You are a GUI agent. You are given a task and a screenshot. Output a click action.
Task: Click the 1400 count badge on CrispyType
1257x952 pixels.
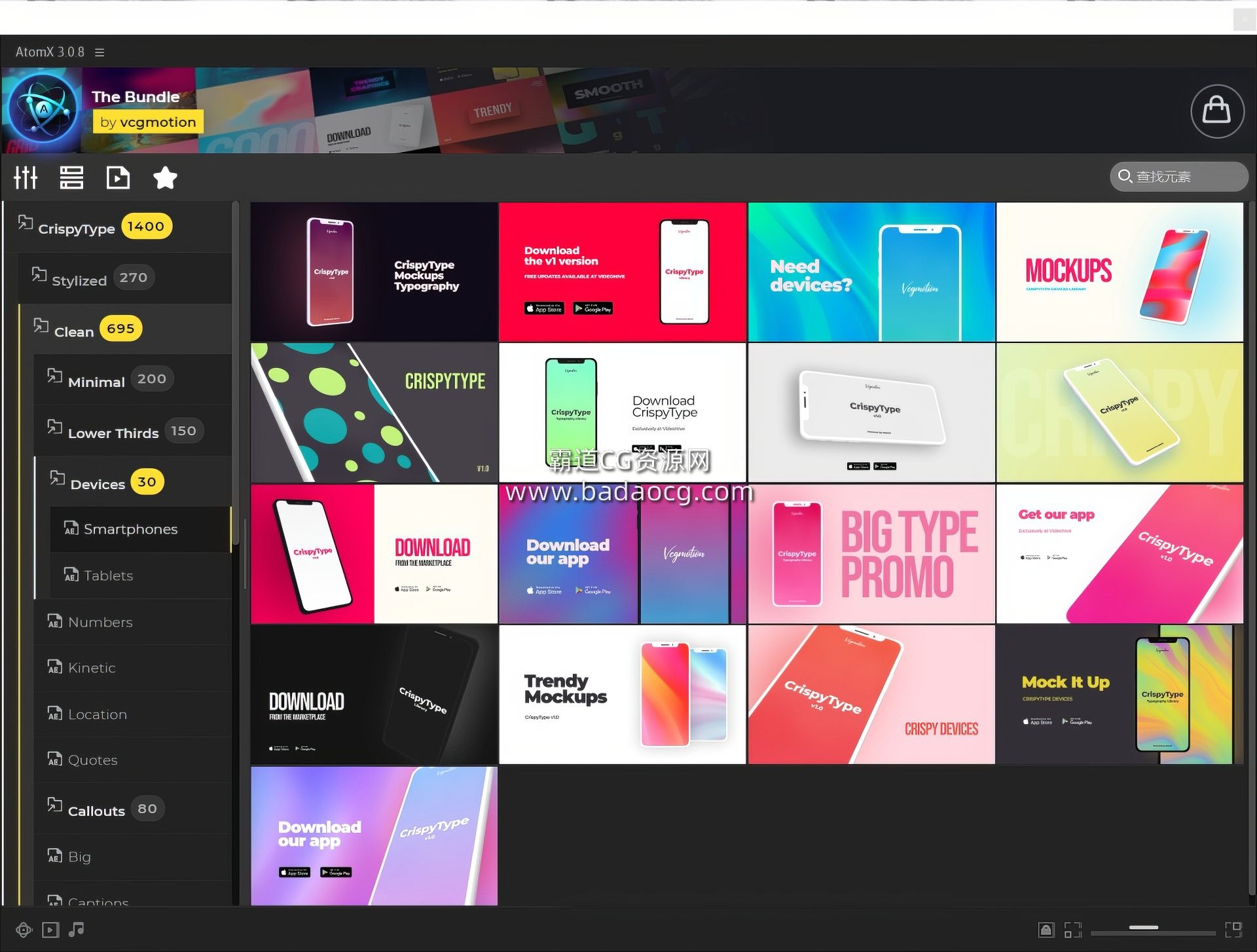pos(146,227)
